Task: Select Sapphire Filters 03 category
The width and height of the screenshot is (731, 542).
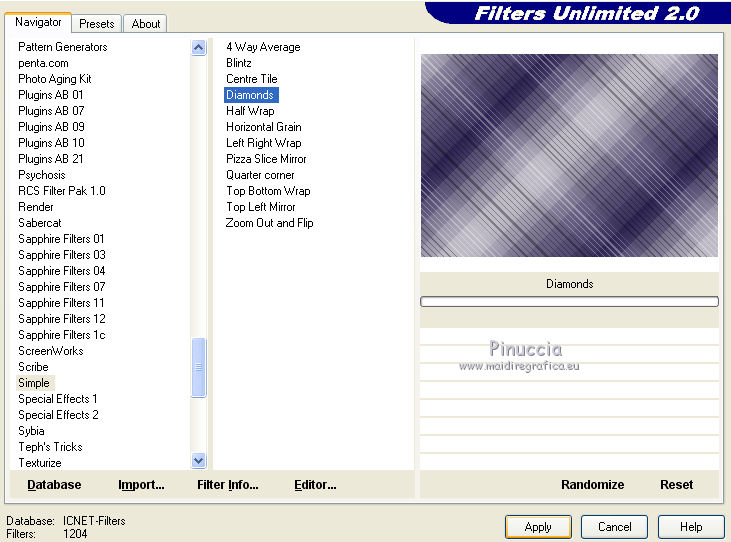Action: [x=62, y=255]
